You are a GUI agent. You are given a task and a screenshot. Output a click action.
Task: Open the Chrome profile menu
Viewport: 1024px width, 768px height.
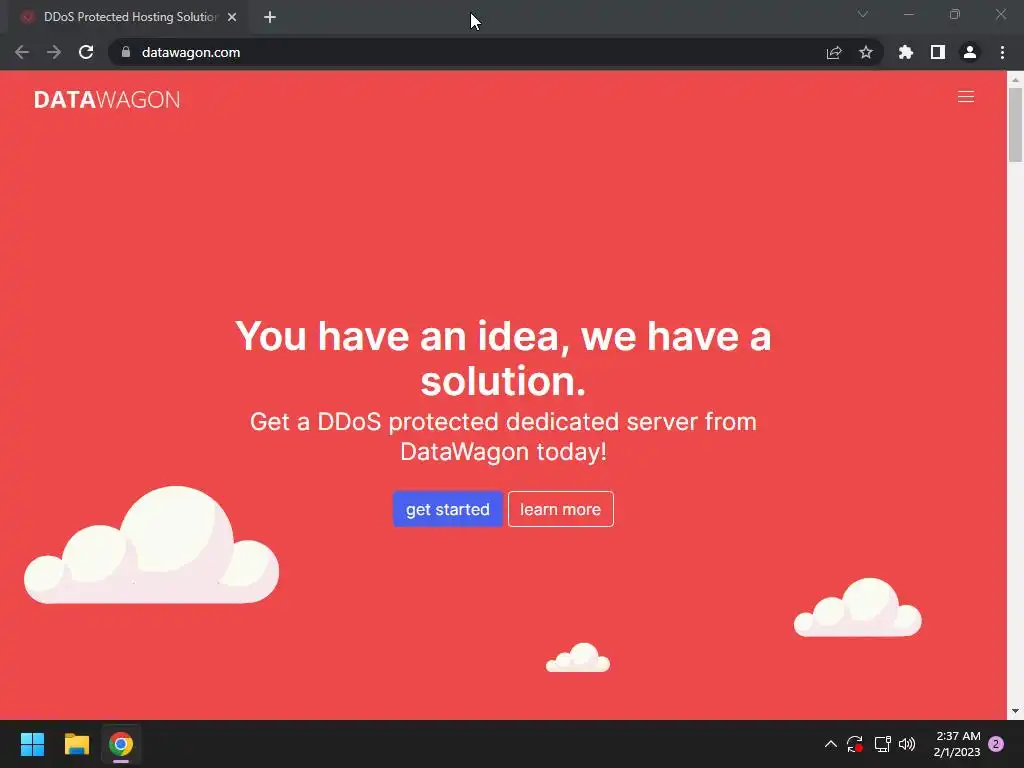point(970,52)
